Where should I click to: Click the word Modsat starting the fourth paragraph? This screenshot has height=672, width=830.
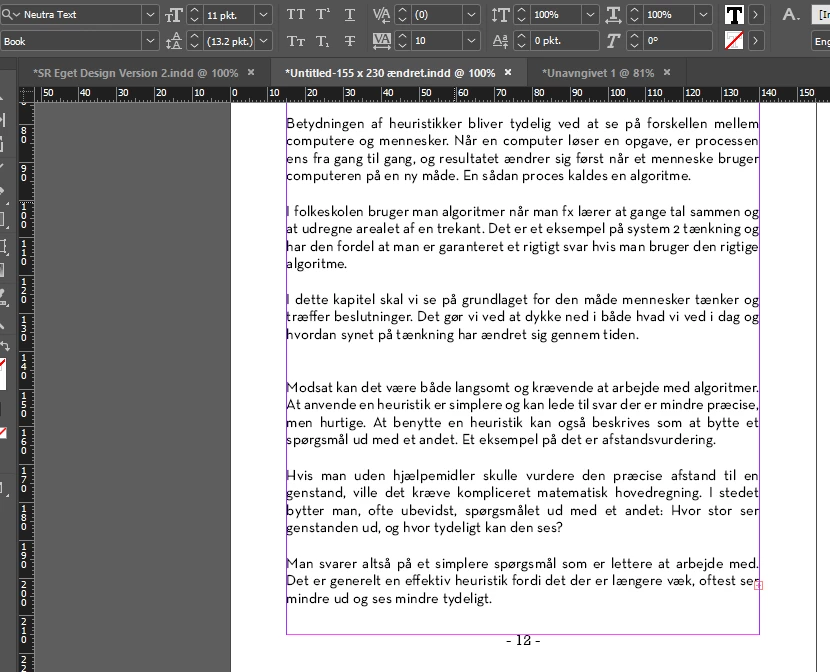(309, 387)
